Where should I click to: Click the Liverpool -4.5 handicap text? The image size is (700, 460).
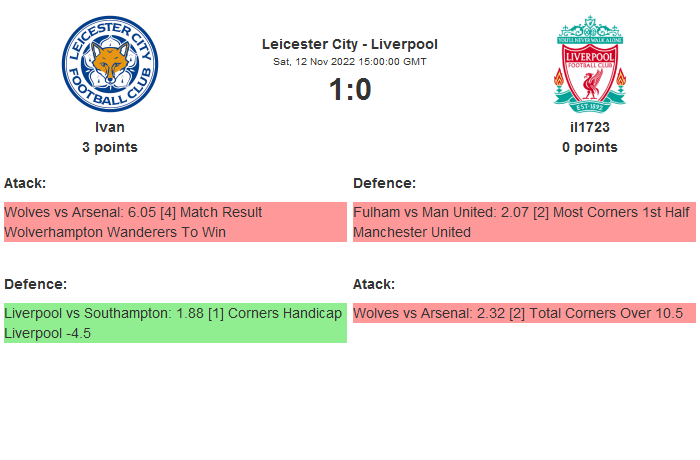click(48, 333)
